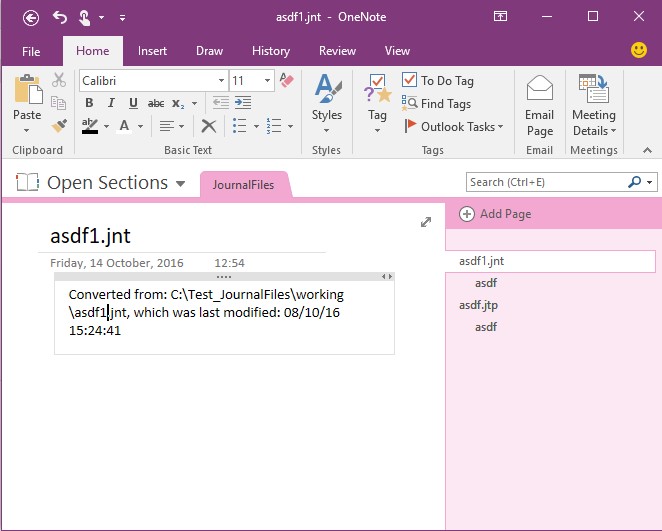Viewport: 662px width, 531px height.
Task: Select asdf subpage under asdf1.jnt
Action: [486, 283]
